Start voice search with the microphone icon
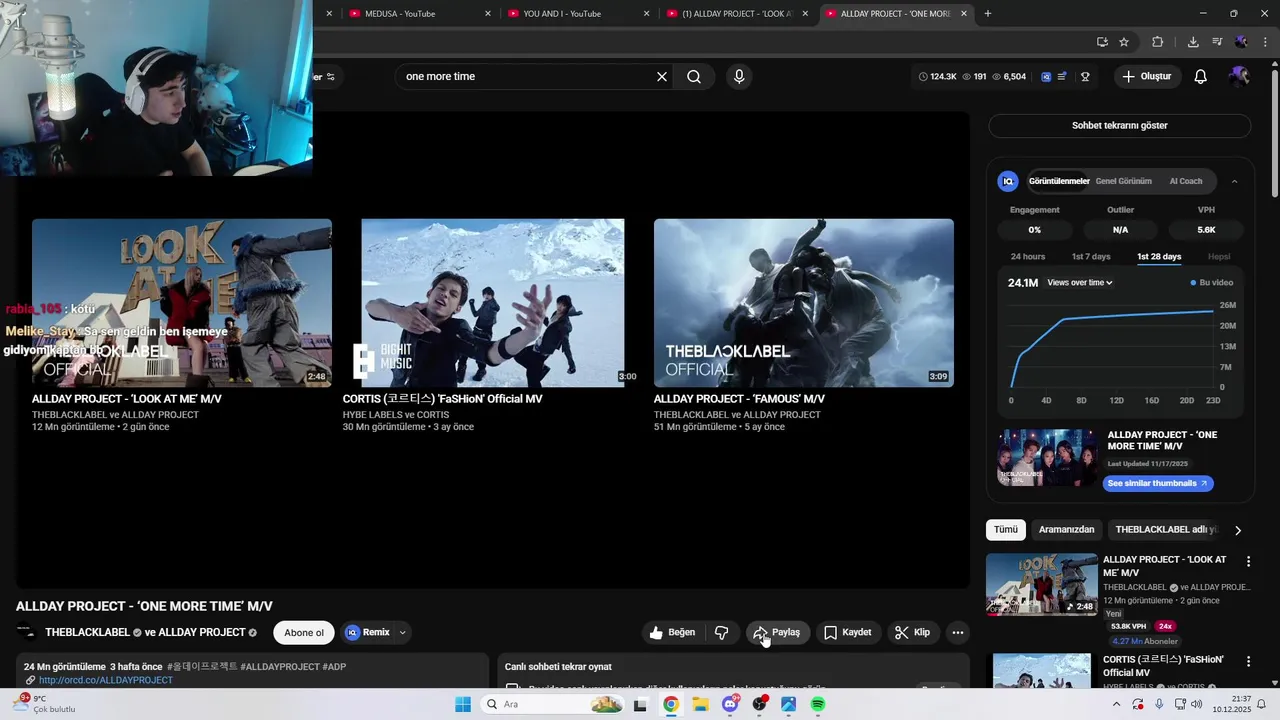 [x=739, y=77]
